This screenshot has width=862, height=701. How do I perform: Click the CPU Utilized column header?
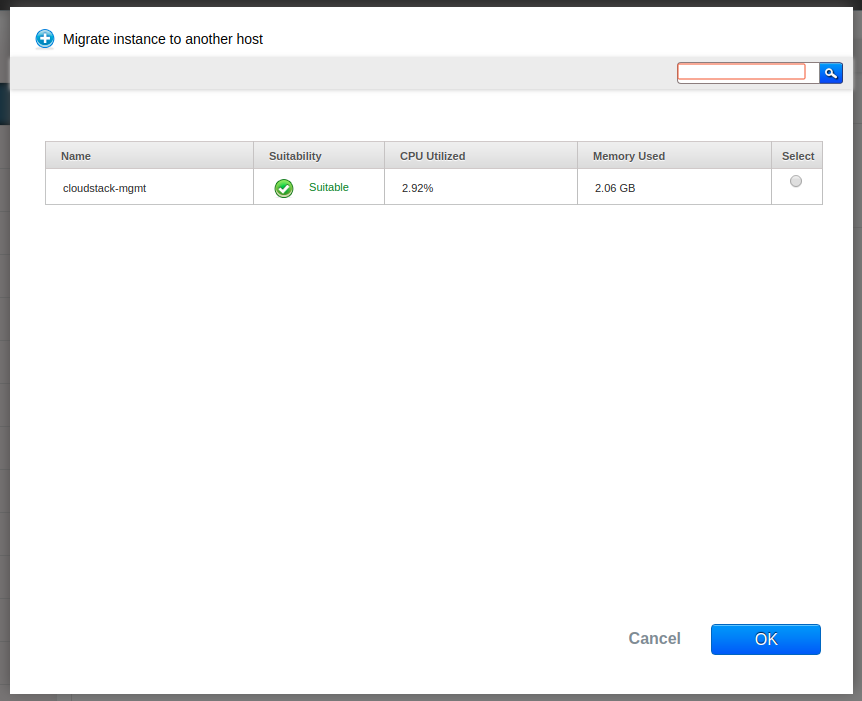pos(481,156)
